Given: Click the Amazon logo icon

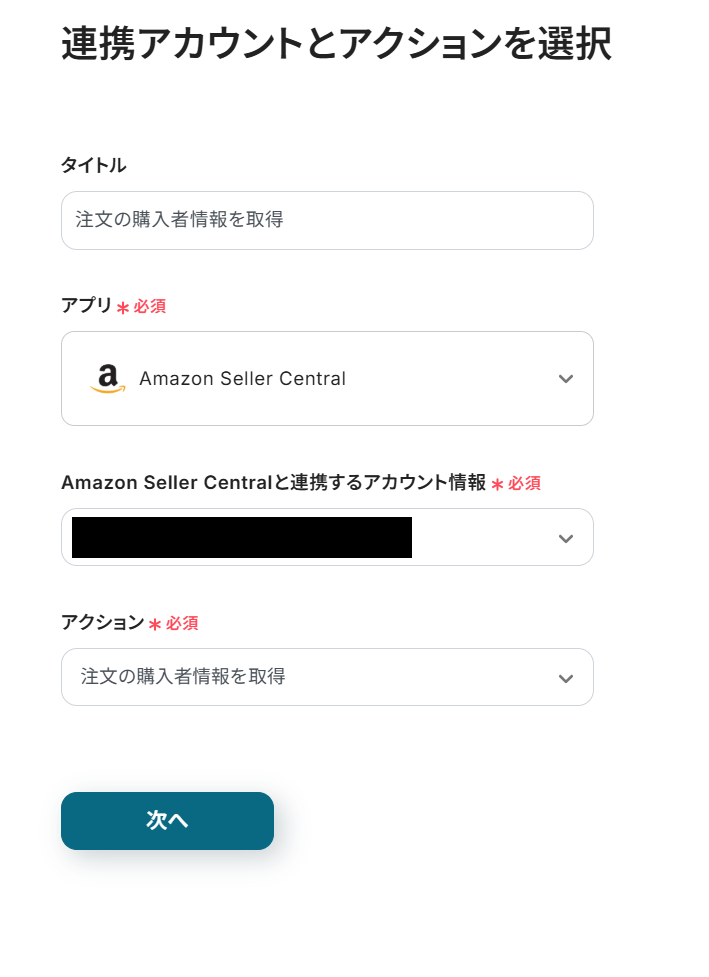Looking at the screenshot, I should click(108, 379).
